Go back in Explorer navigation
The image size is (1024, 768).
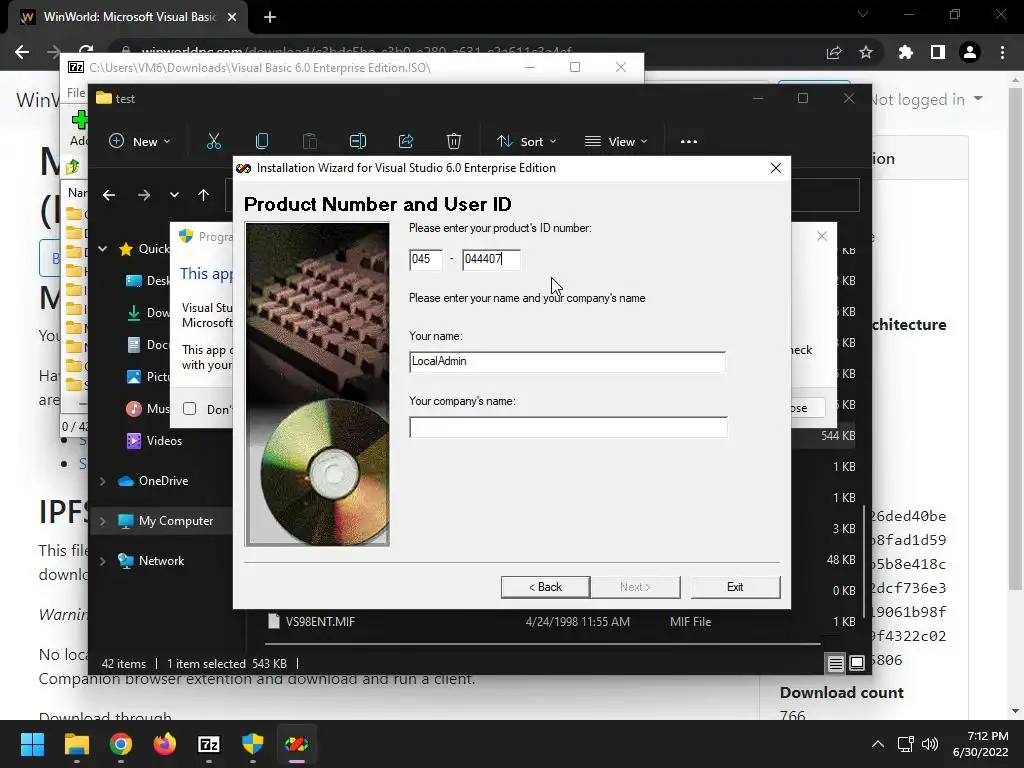109,195
